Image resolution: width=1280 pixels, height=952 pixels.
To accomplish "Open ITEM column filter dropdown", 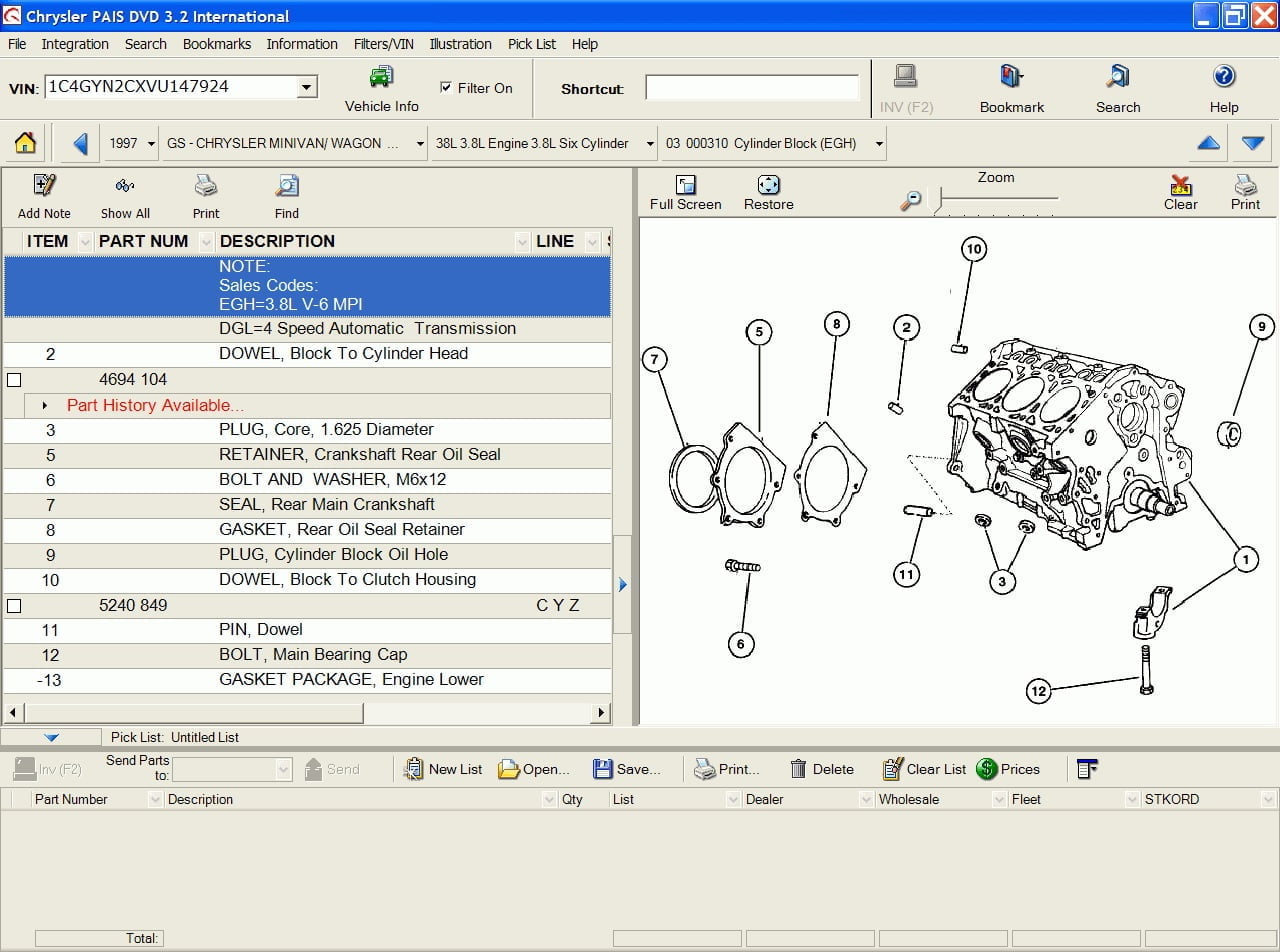I will 85,241.
